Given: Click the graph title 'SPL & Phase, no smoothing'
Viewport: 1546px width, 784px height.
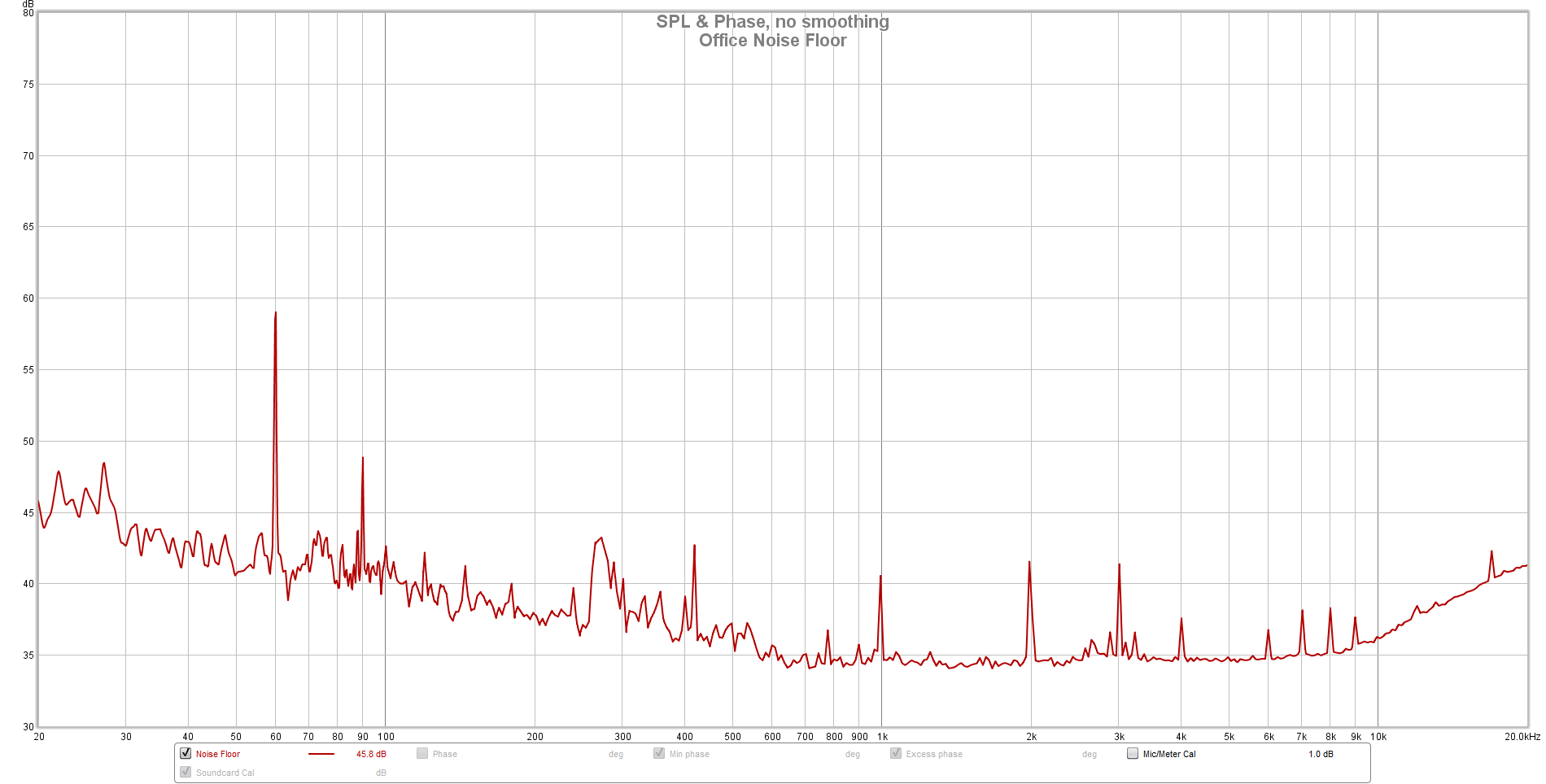Looking at the screenshot, I should pos(773,22).
